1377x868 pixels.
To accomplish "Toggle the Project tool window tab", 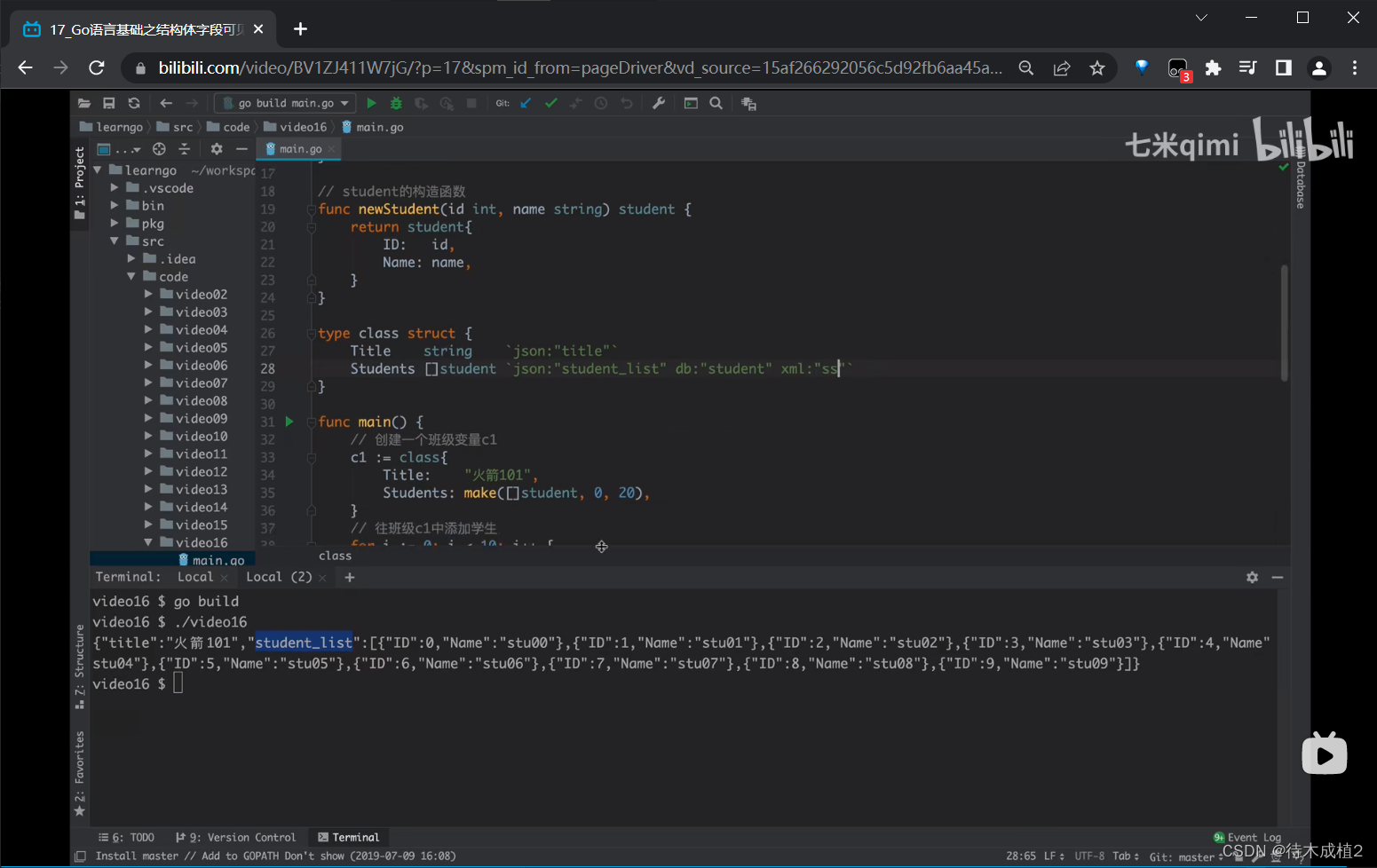I will coord(80,184).
